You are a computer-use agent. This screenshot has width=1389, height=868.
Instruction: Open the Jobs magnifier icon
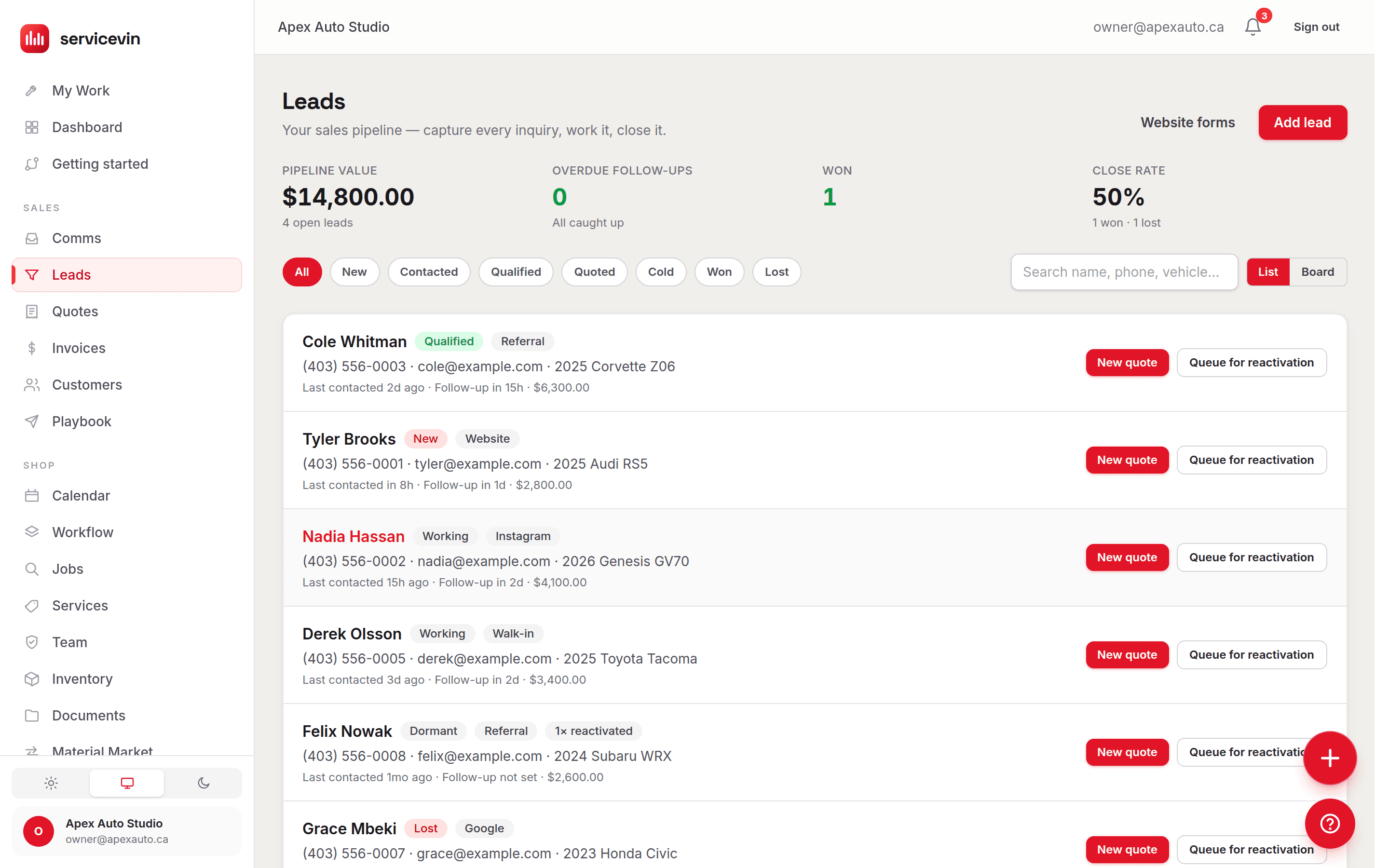31,570
